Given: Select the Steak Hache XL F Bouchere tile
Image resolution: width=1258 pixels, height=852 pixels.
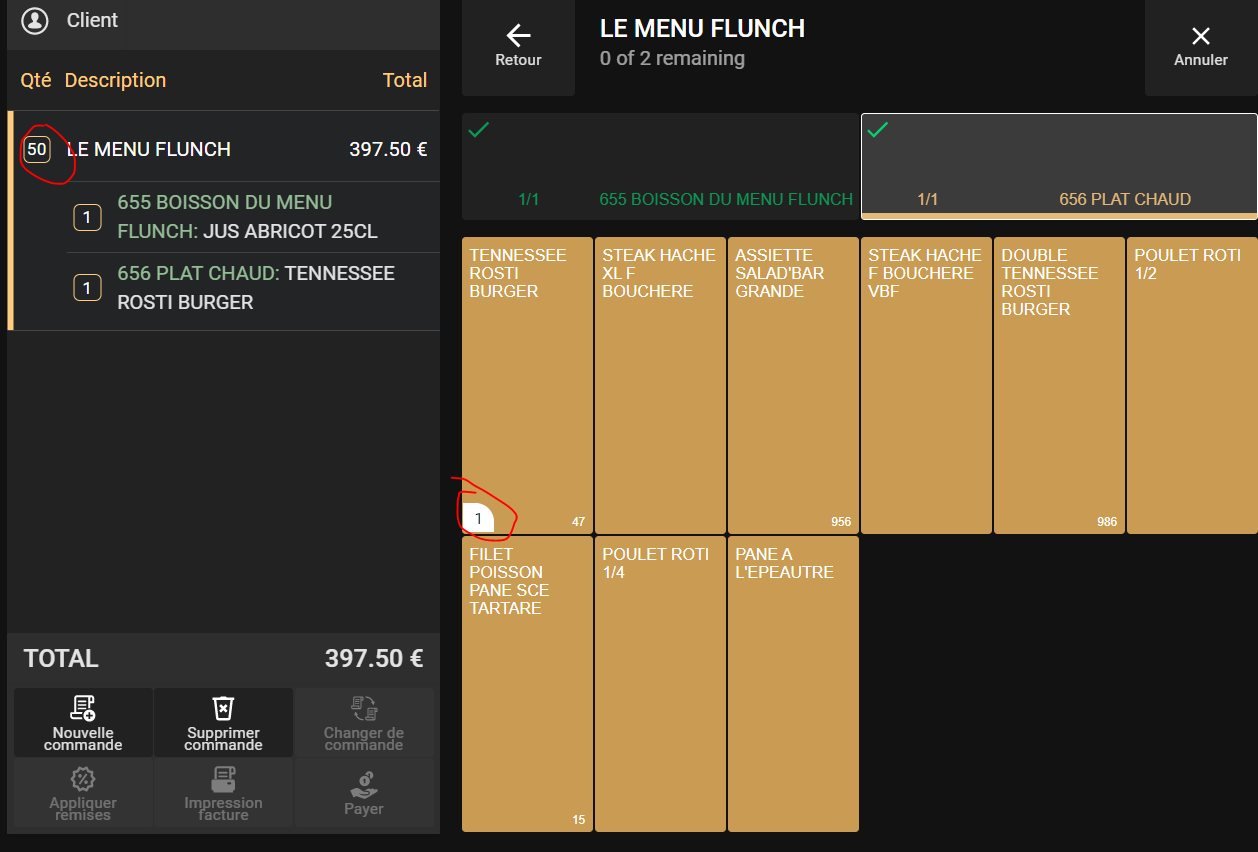Looking at the screenshot, I should [x=660, y=385].
